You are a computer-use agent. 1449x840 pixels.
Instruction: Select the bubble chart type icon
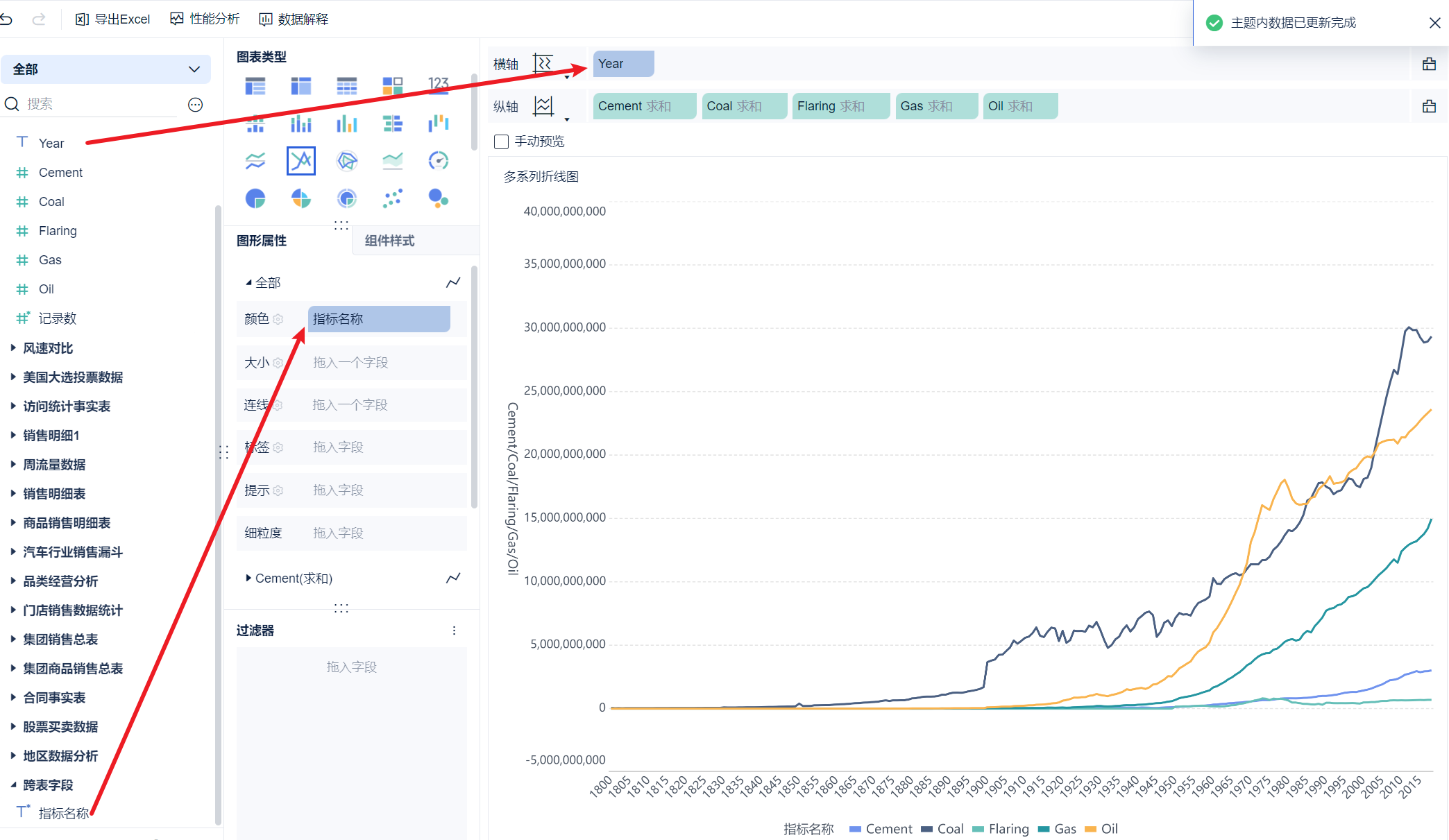click(x=438, y=198)
